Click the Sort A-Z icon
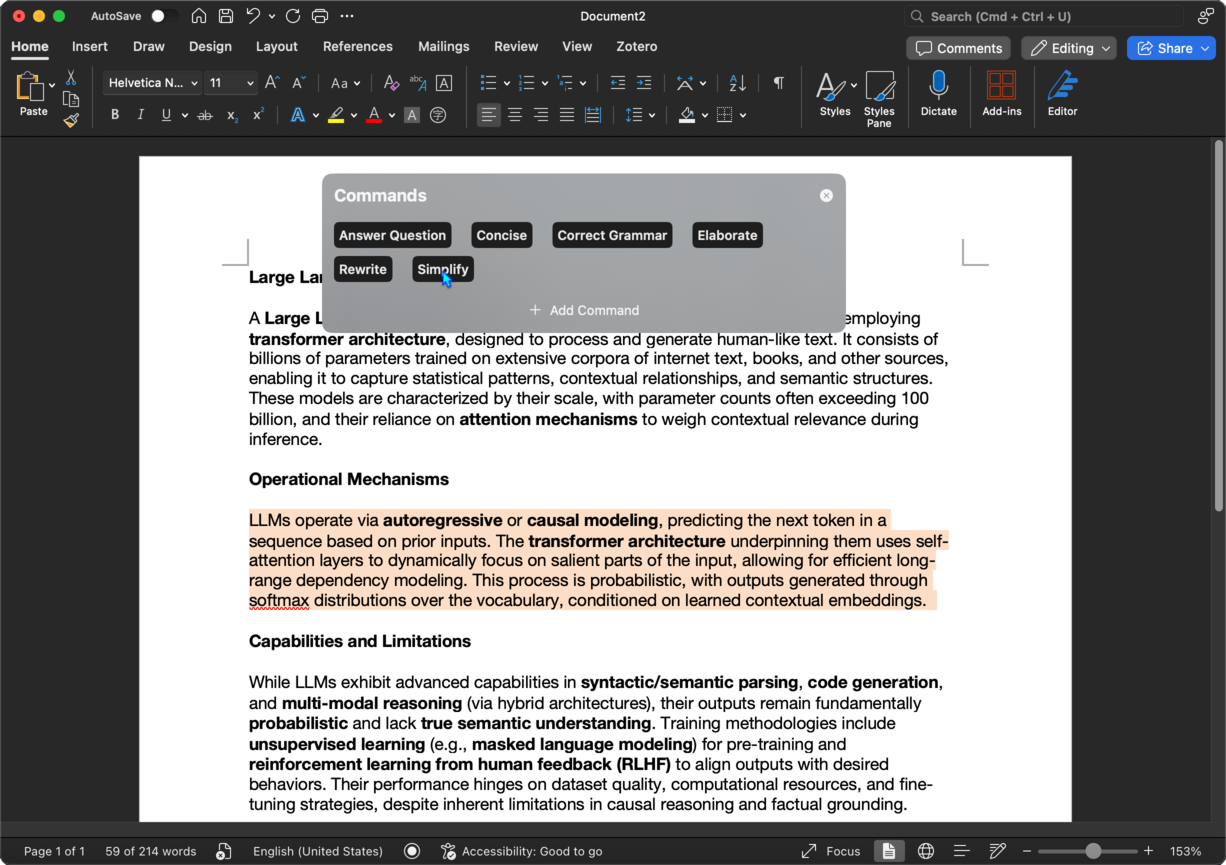 (x=738, y=83)
